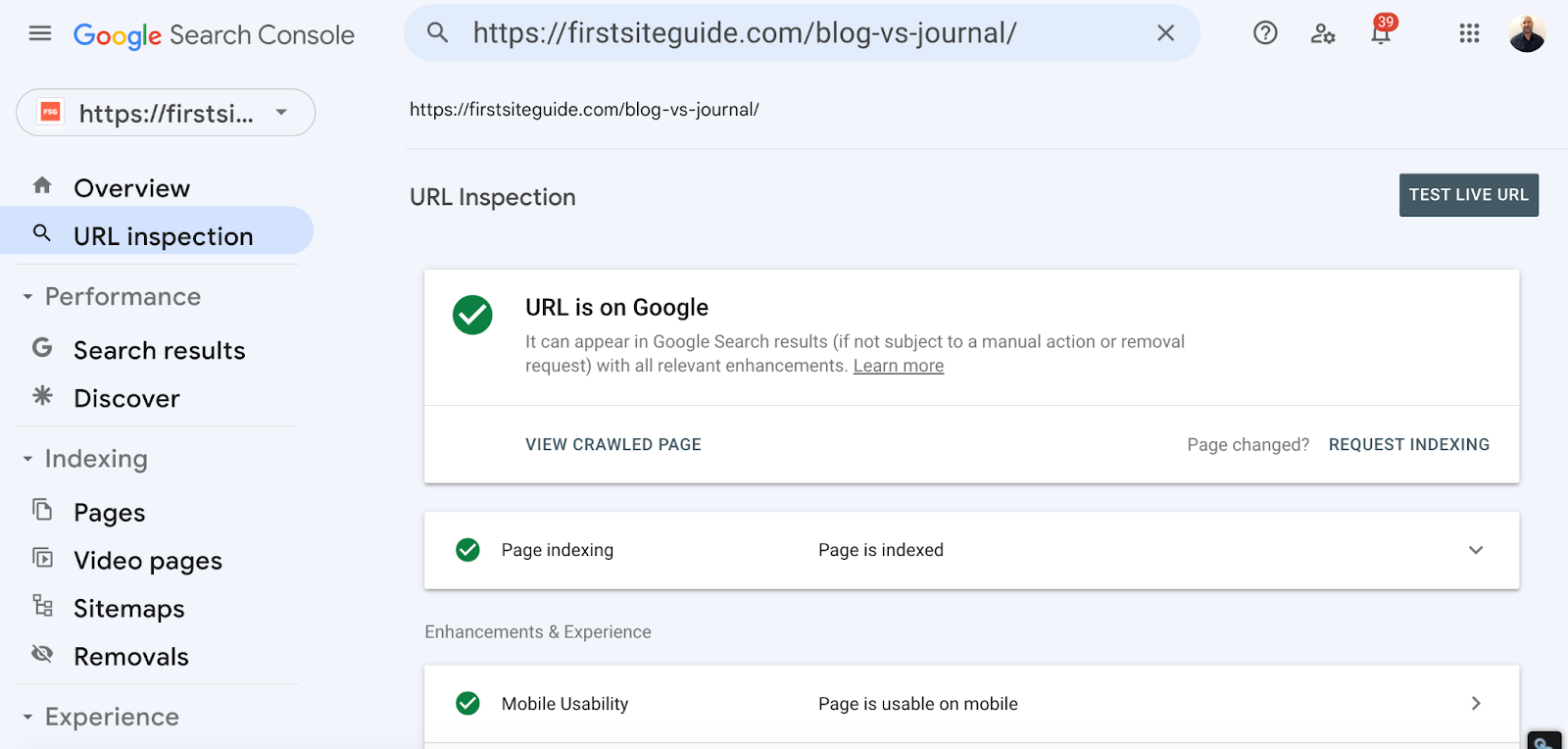Image resolution: width=1568 pixels, height=749 pixels.
Task: Click the URL inspection search input
Action: pos(784,33)
